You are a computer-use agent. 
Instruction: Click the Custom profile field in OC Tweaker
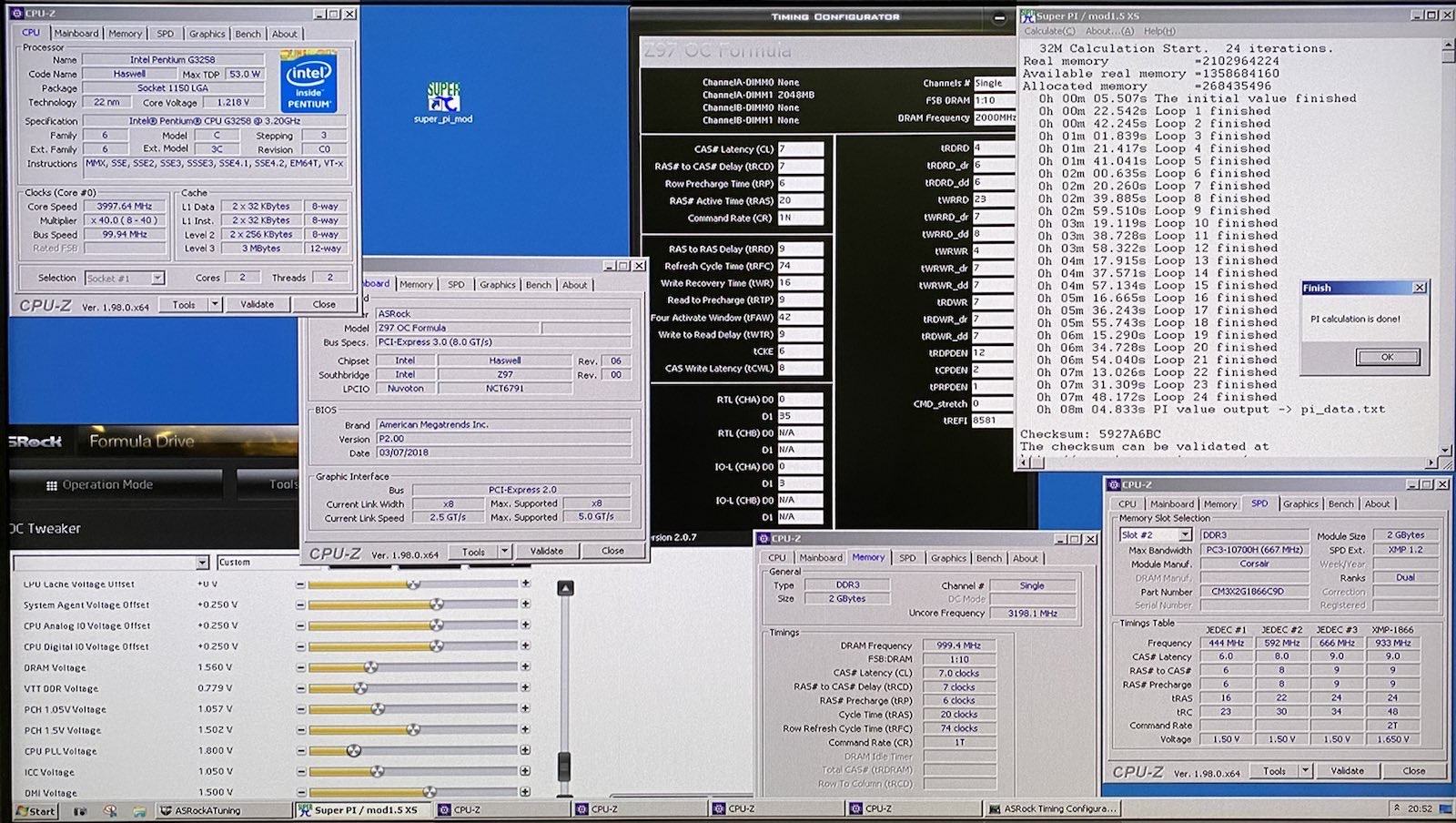(258, 563)
